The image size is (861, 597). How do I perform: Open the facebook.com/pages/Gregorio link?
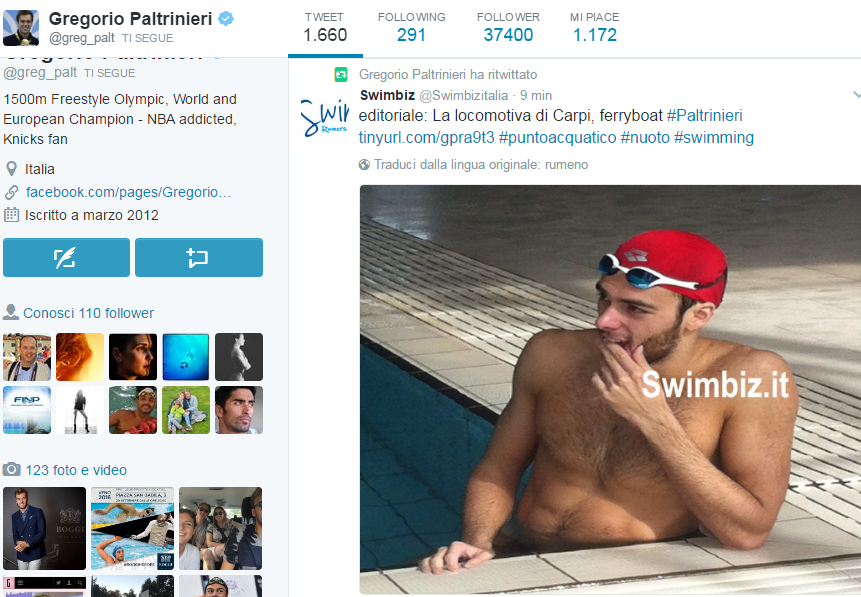[x=128, y=192]
